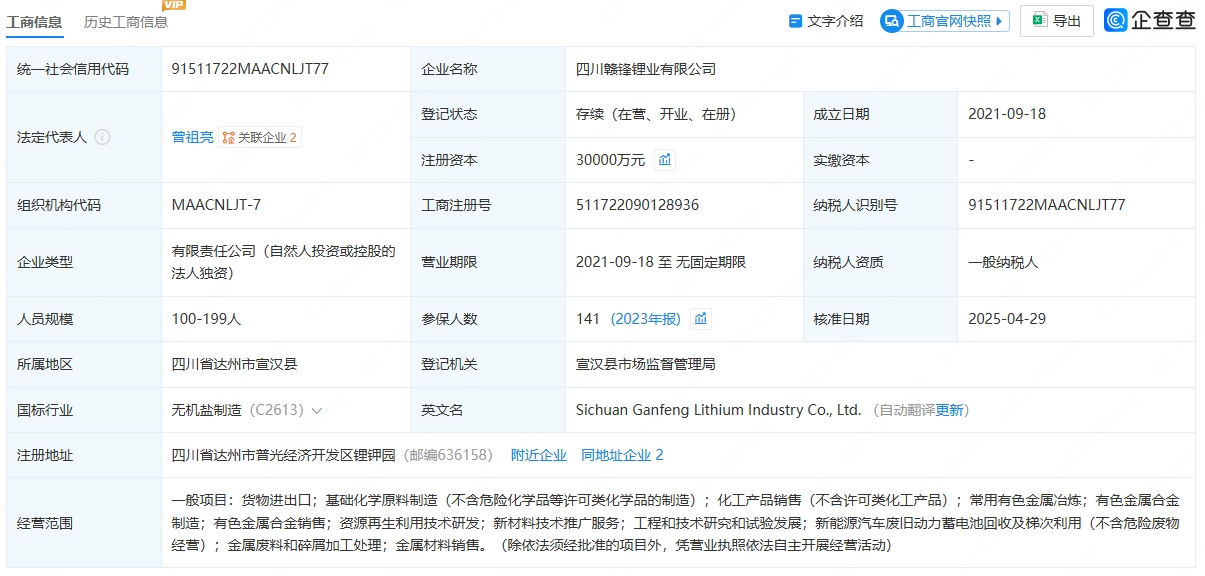The image size is (1205, 576).
Task: Click staff size 100-199人
Action: pos(207,319)
